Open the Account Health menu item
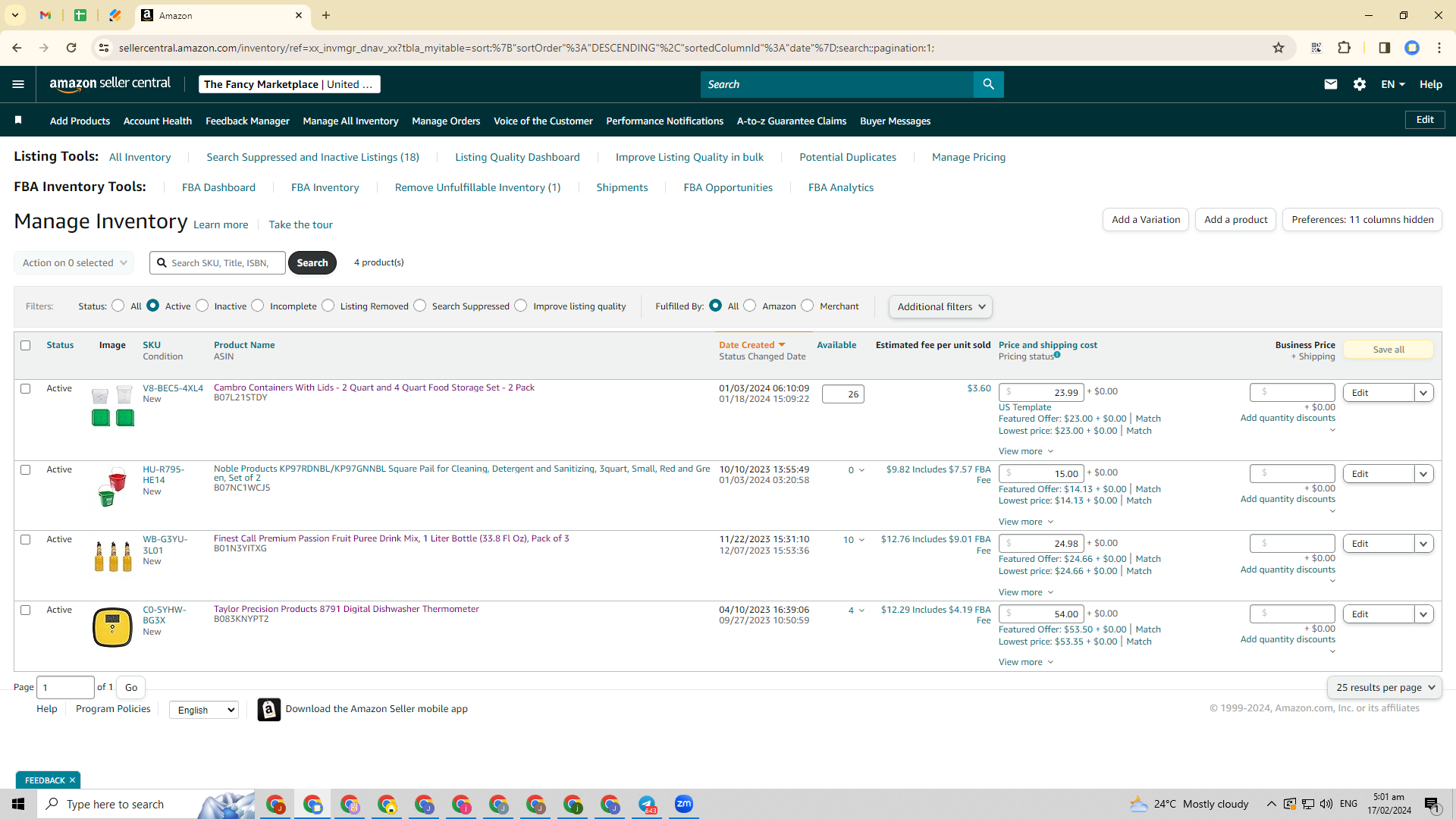Viewport: 1456px width, 819px height. click(158, 121)
